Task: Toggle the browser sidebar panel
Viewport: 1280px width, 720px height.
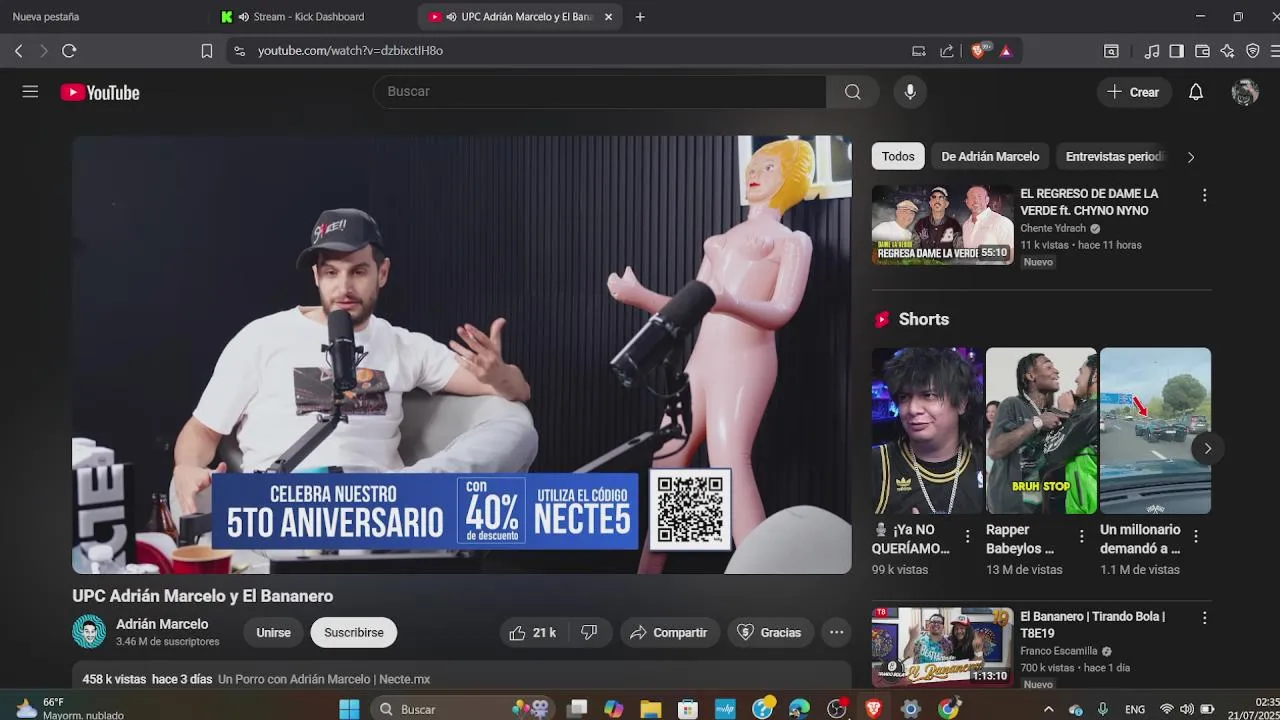Action: click(x=1177, y=51)
